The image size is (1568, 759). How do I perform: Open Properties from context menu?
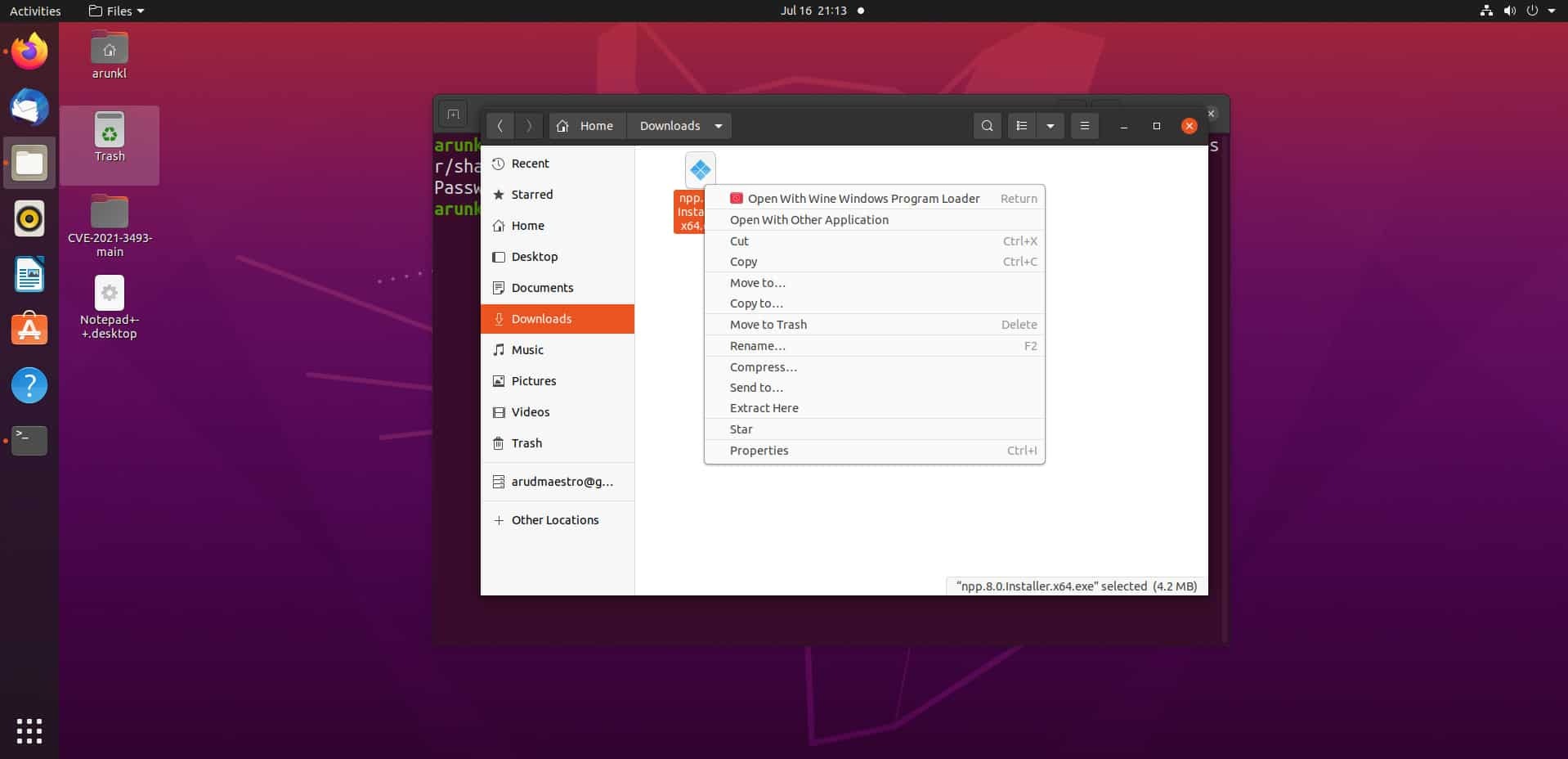(875, 451)
